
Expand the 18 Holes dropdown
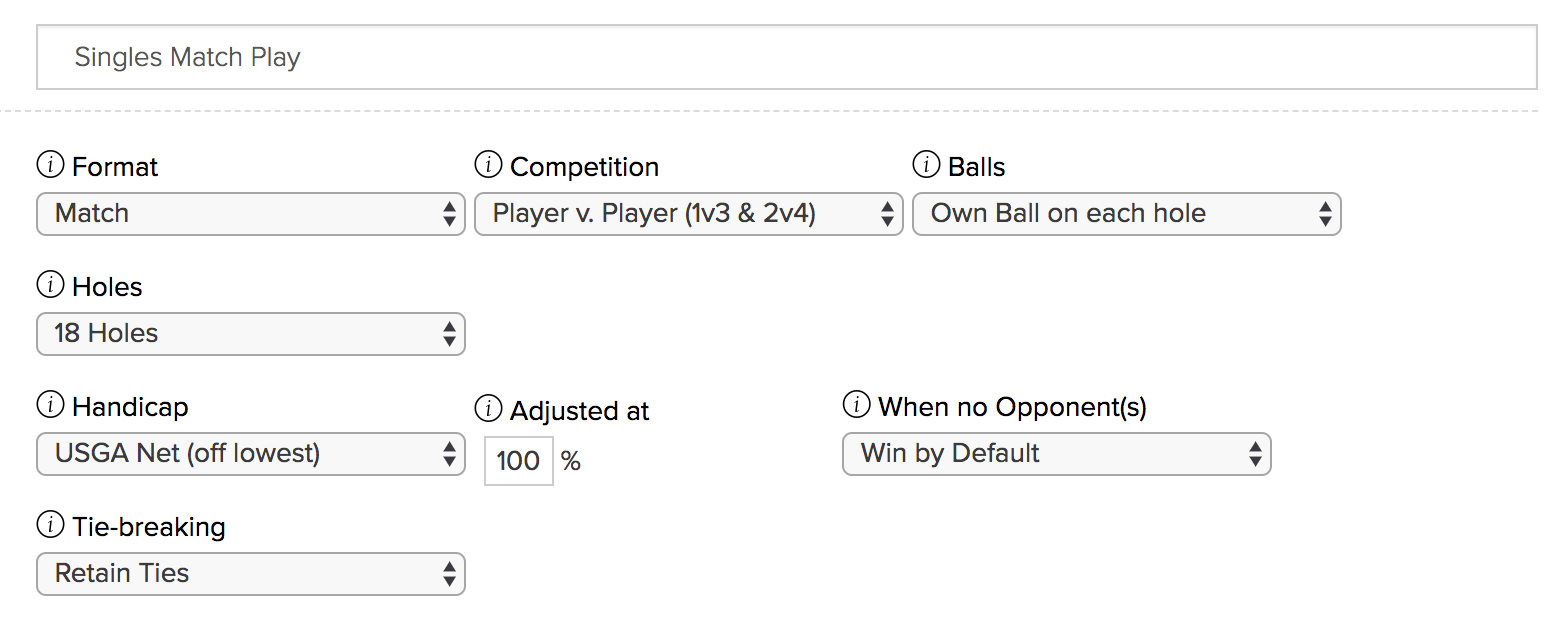(x=251, y=334)
